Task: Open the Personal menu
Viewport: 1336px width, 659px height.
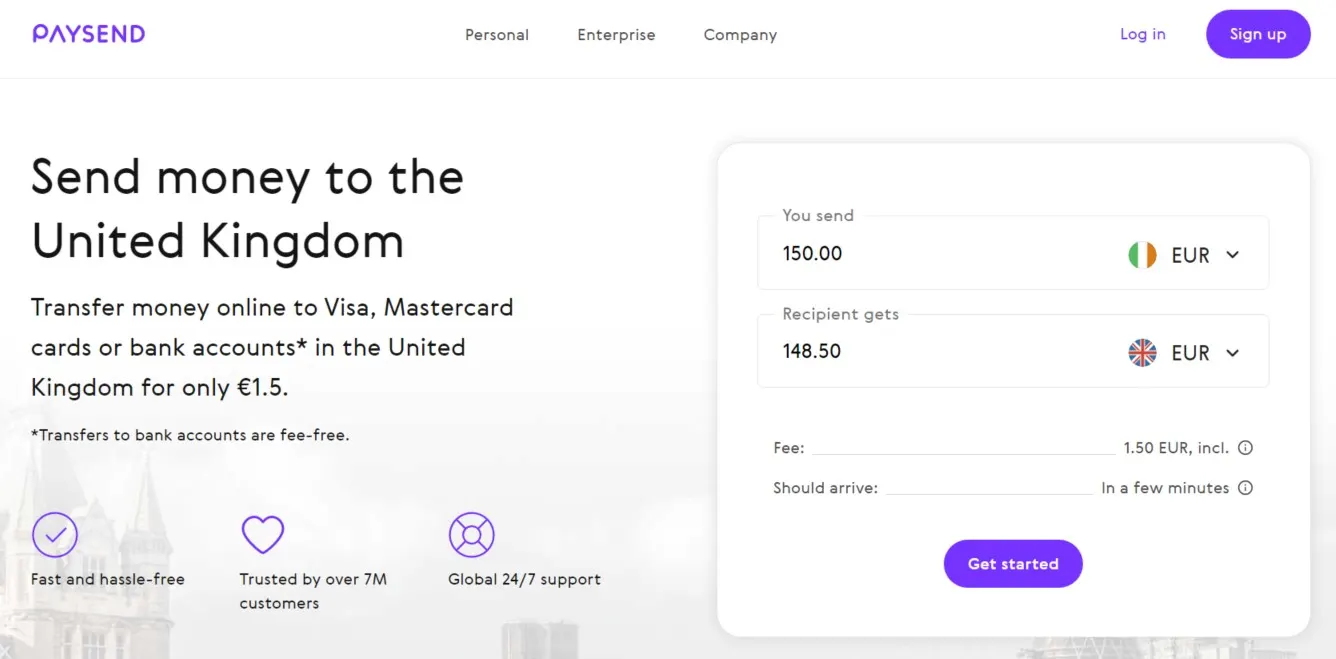Action: [497, 35]
